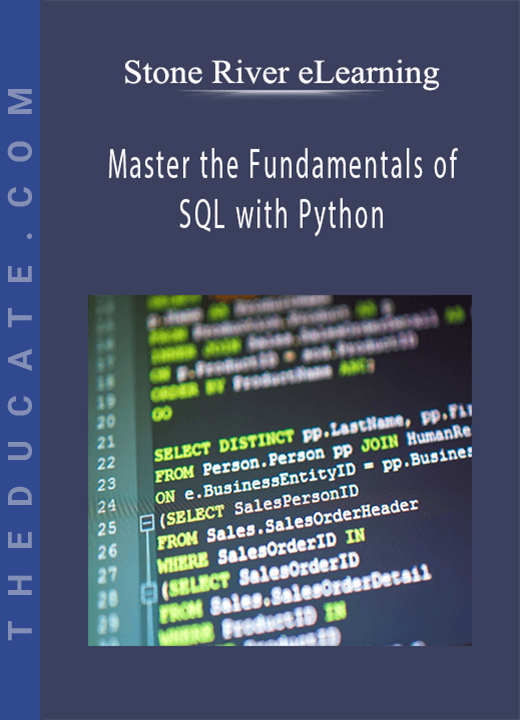Collapse the code block at line 25

pyautogui.click(x=147, y=523)
